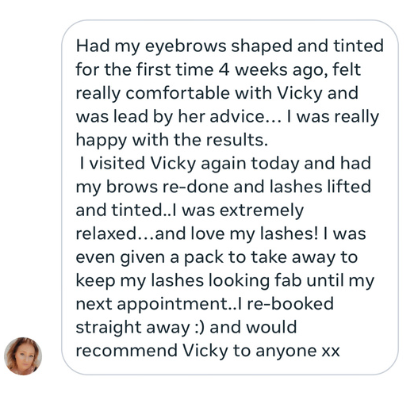Image resolution: width=409 pixels, height=409 pixels.
Task: Click the word "recommend" in the last line
Action: click(127, 351)
